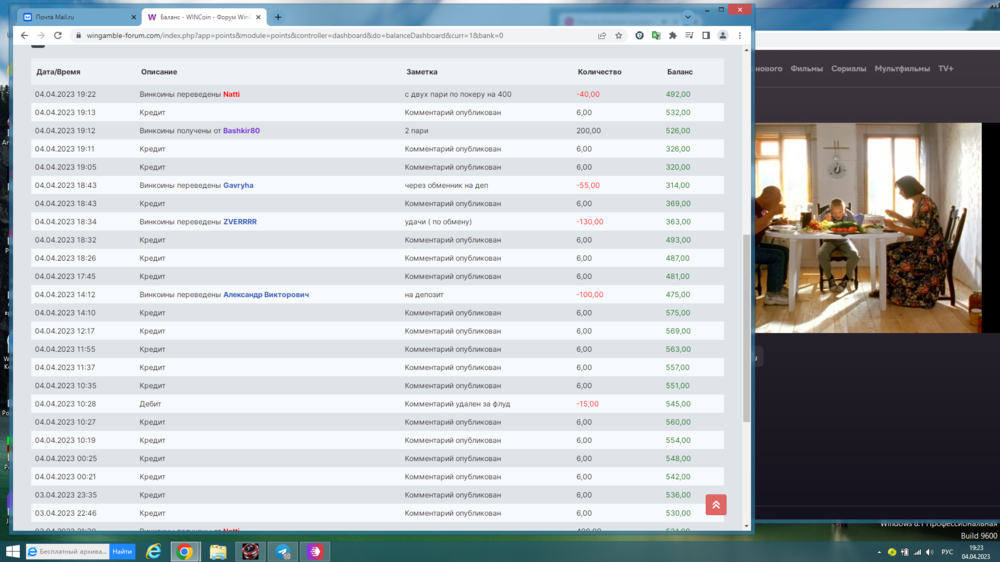Image resolution: width=1000 pixels, height=562 pixels.
Task: Open the Chrome three-dot menu
Action: (740, 35)
